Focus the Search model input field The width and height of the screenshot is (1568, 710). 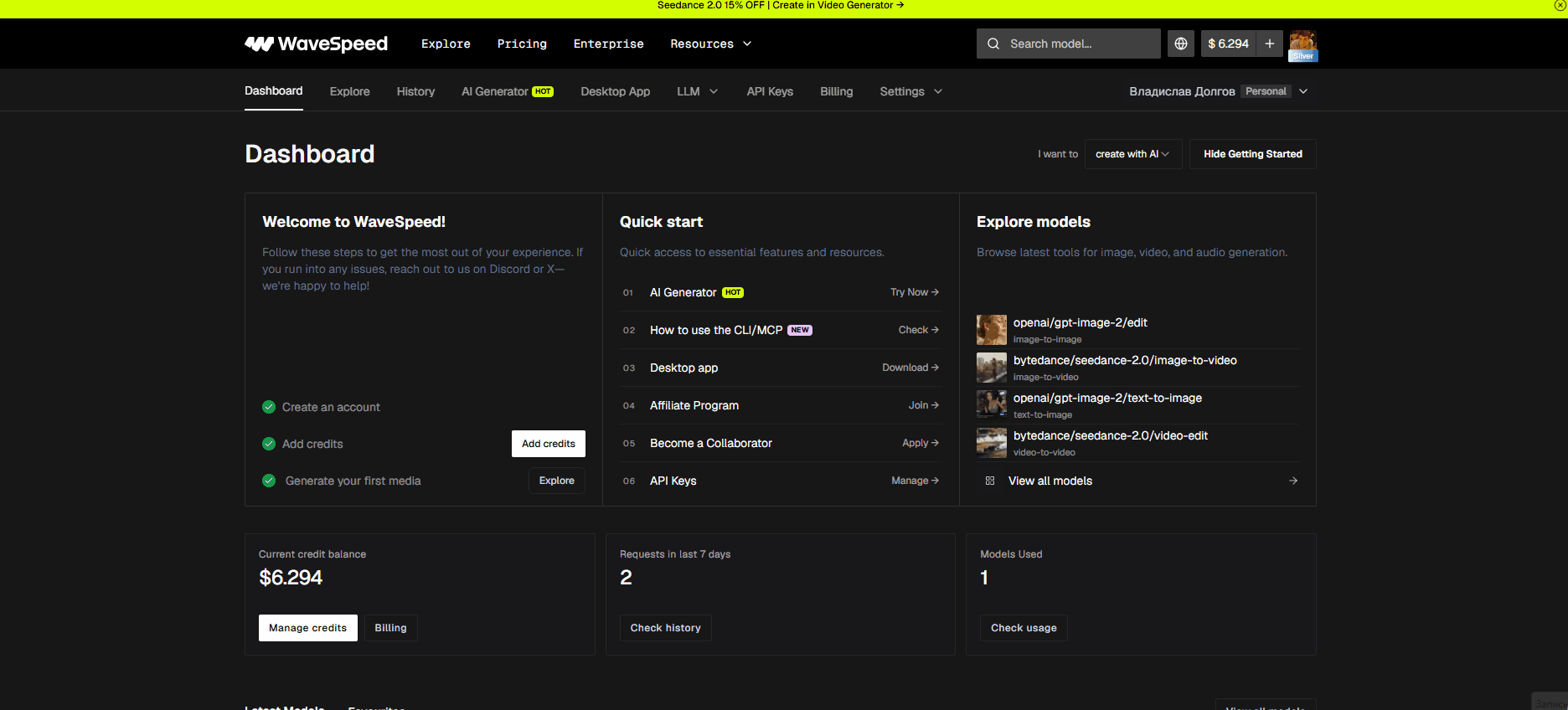point(1069,44)
